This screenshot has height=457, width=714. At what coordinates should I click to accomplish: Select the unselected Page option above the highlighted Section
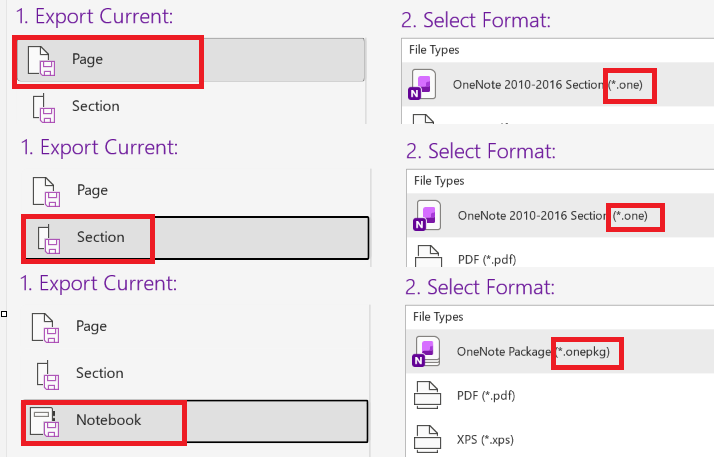pyautogui.click(x=92, y=190)
